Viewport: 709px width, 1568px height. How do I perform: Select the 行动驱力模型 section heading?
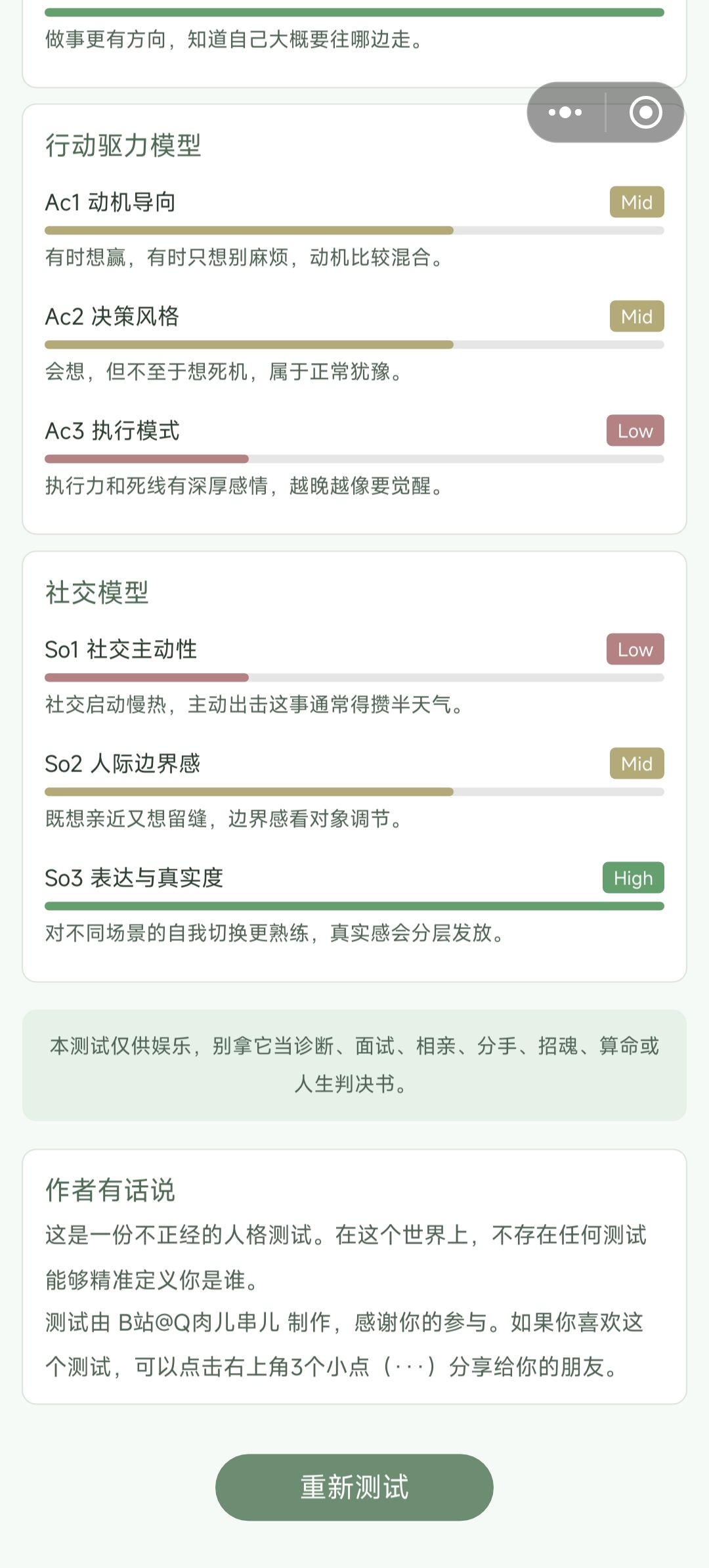(x=123, y=145)
